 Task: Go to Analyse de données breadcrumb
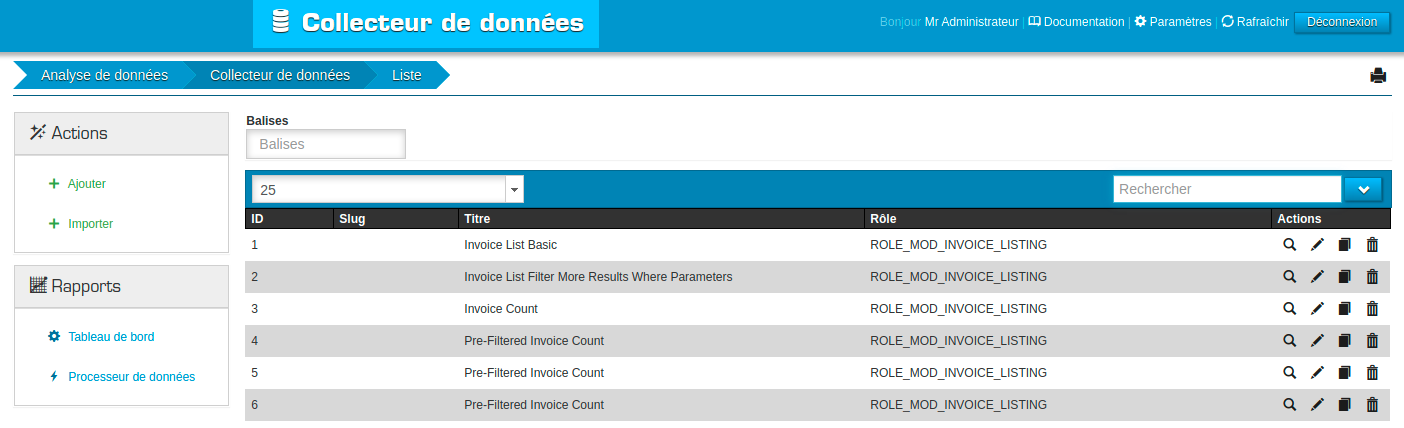104,75
